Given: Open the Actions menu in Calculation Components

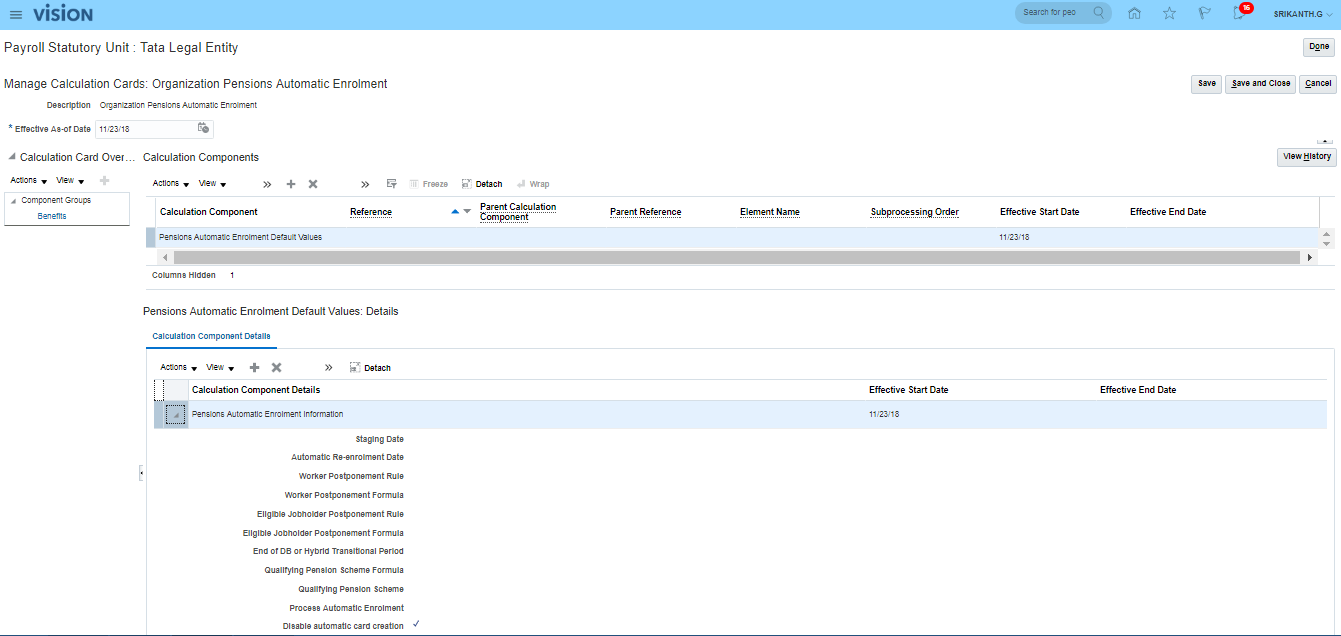Looking at the screenshot, I should pos(170,184).
